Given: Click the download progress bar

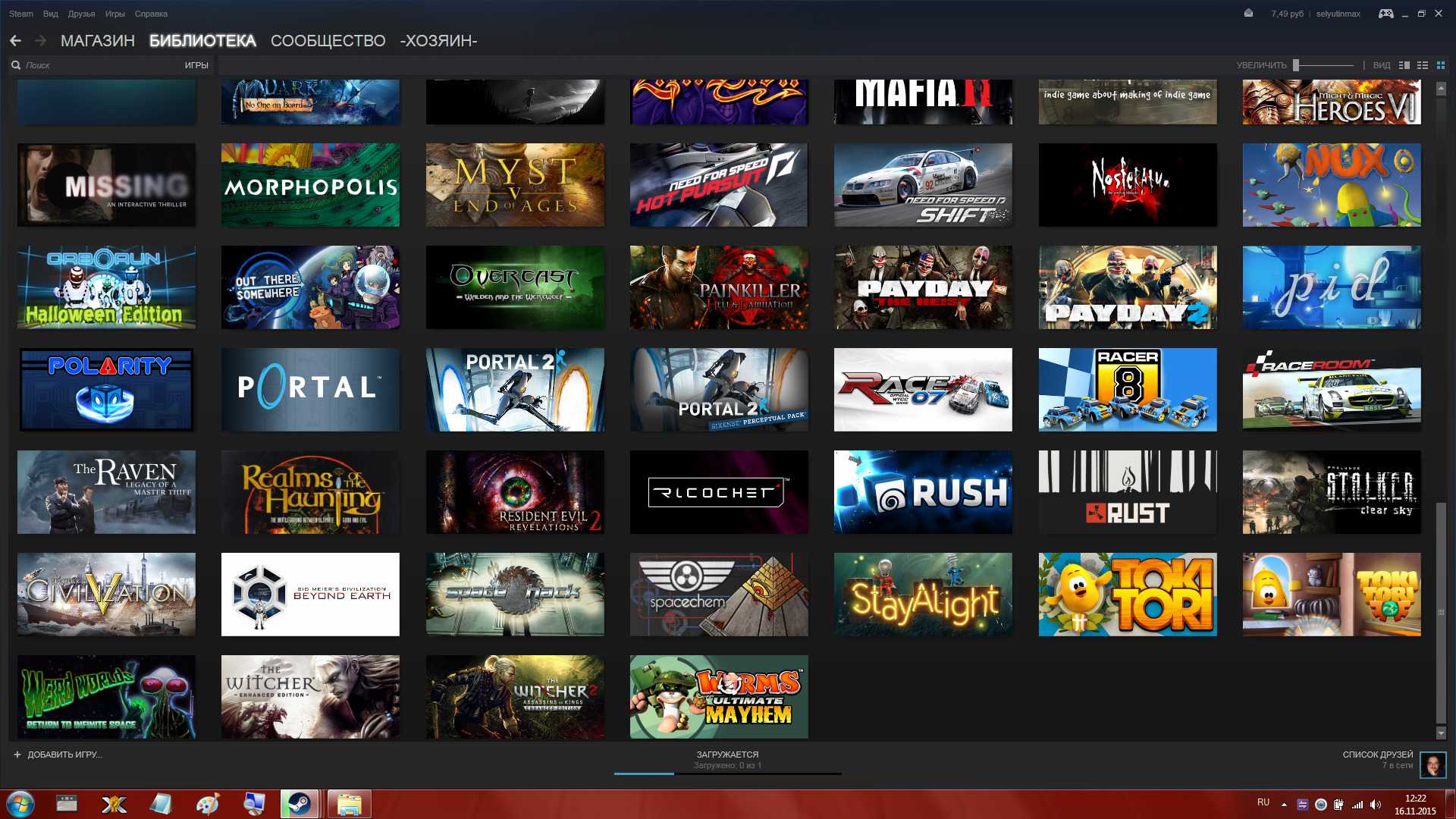Looking at the screenshot, I should coord(728,773).
